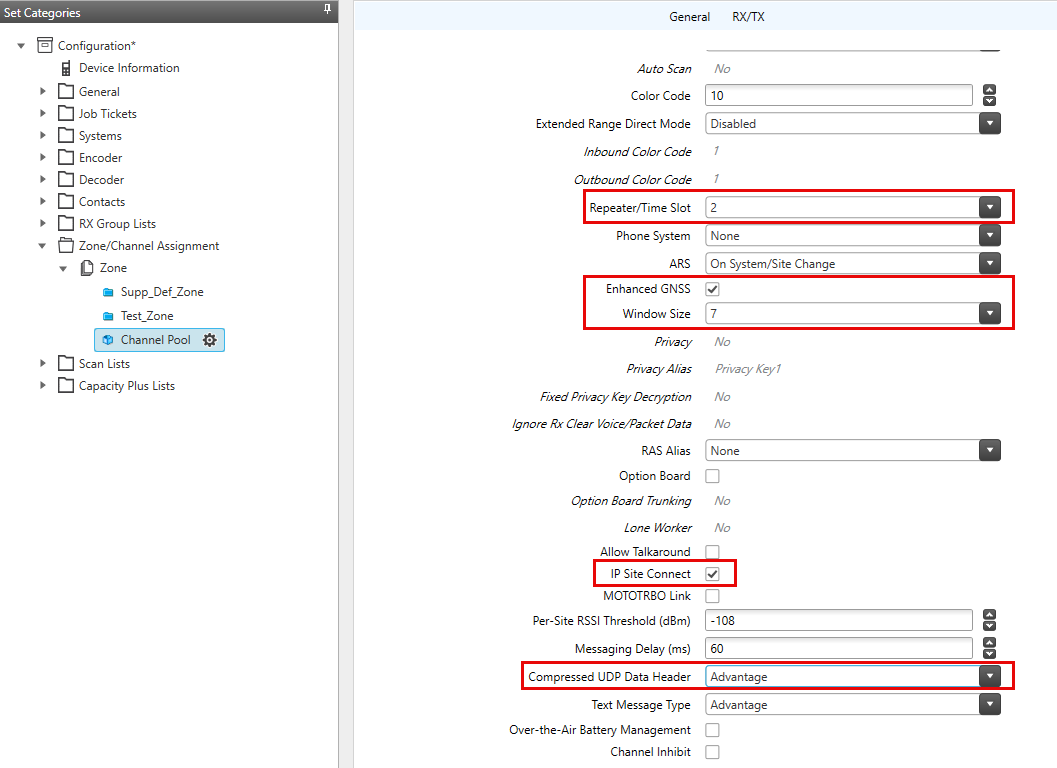The width and height of the screenshot is (1057, 768).
Task: Select the Device Information icon in the tree
Action: coord(68,68)
